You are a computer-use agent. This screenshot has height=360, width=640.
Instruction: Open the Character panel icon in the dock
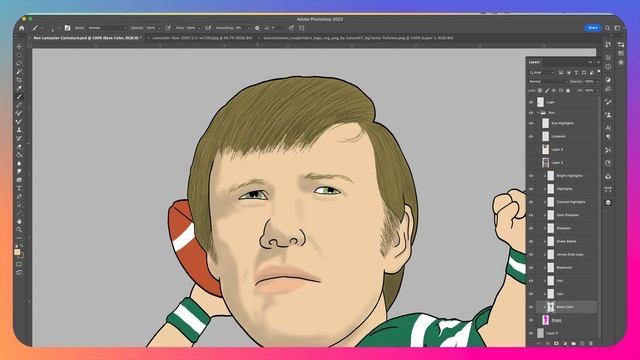pos(608,128)
